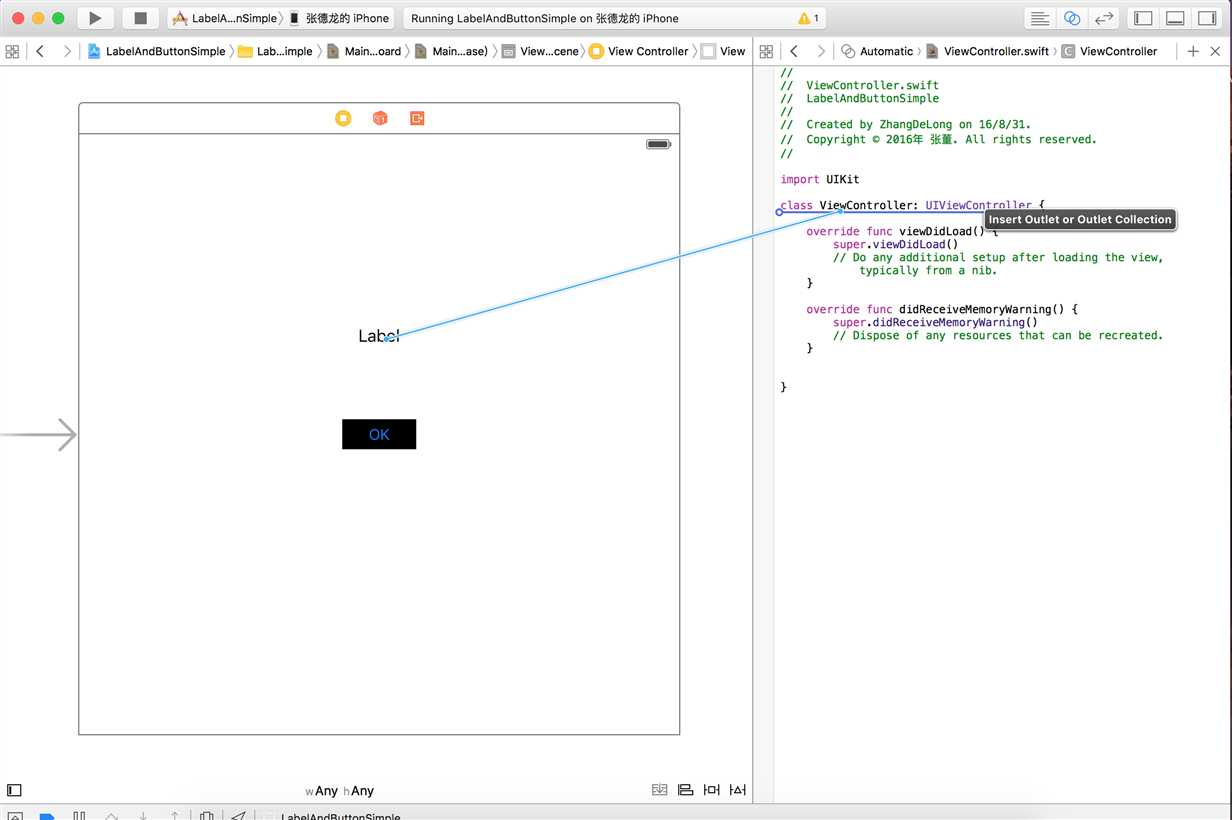Image resolution: width=1232 pixels, height=820 pixels.
Task: Toggle the document outline at canvas bottom left
Action: pyautogui.click(x=14, y=790)
